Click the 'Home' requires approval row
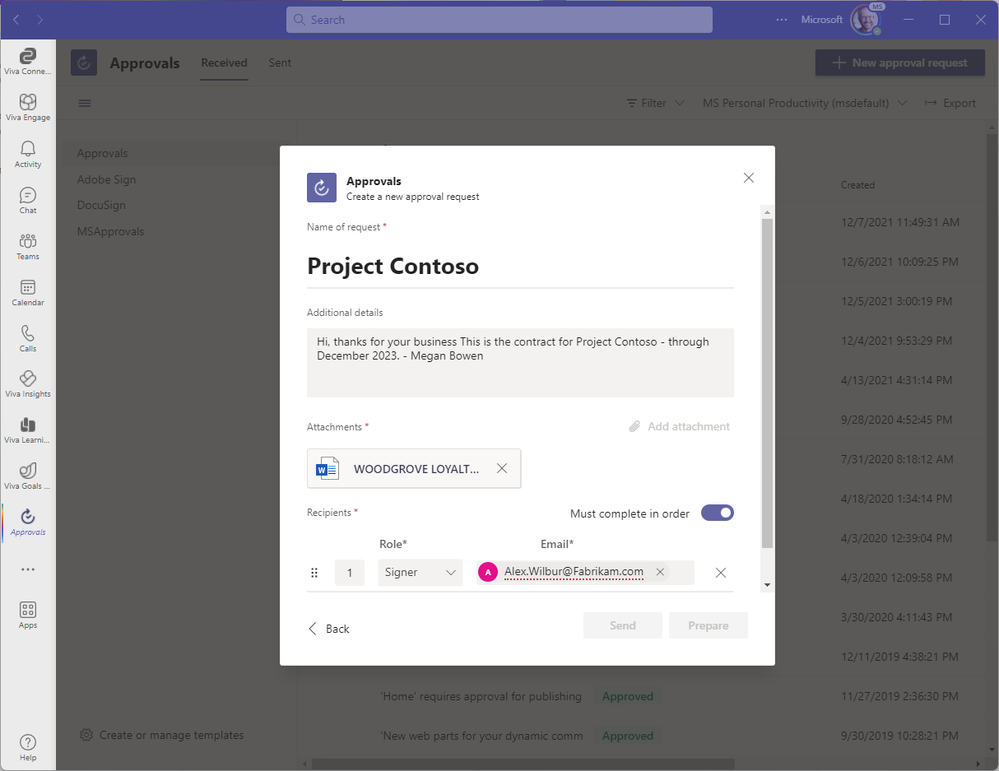999x771 pixels. click(x=481, y=696)
